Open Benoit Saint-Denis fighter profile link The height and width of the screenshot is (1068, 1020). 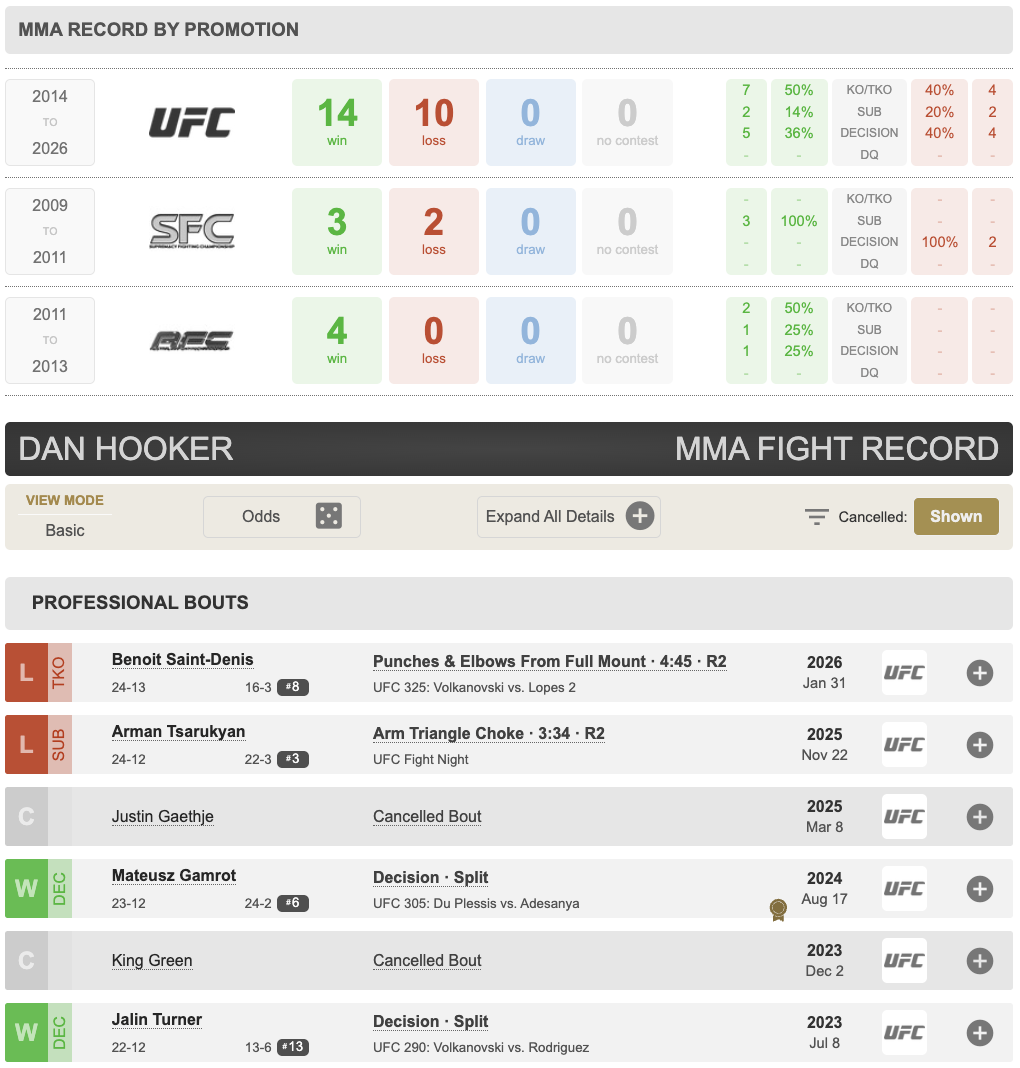click(x=182, y=660)
